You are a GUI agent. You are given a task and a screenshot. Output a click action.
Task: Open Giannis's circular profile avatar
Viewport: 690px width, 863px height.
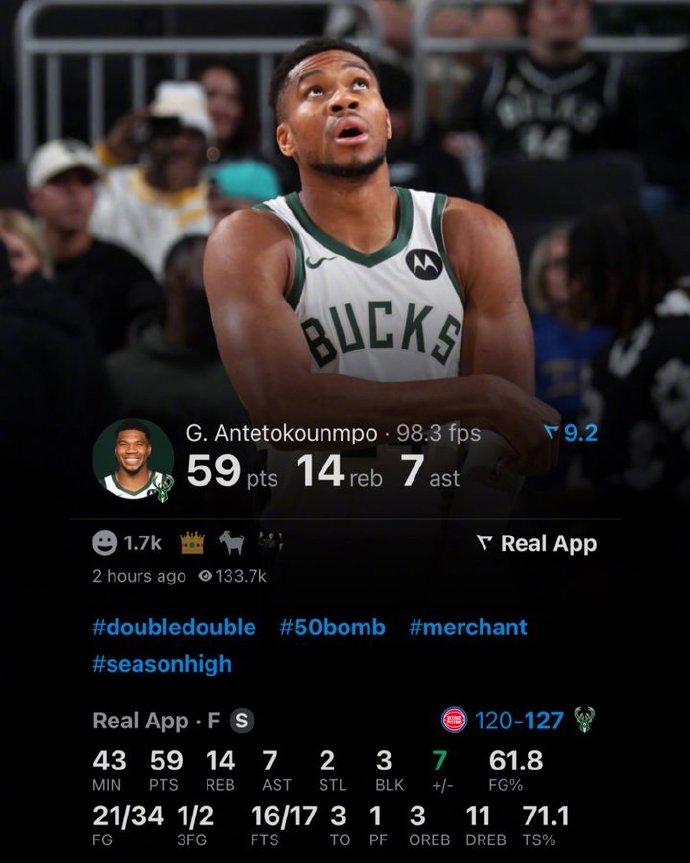pos(133,460)
